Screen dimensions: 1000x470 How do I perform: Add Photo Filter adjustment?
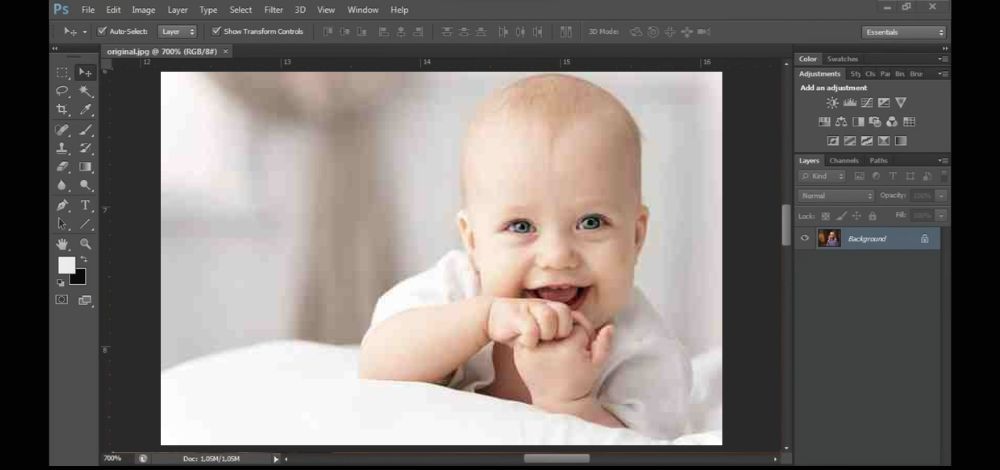[875, 122]
